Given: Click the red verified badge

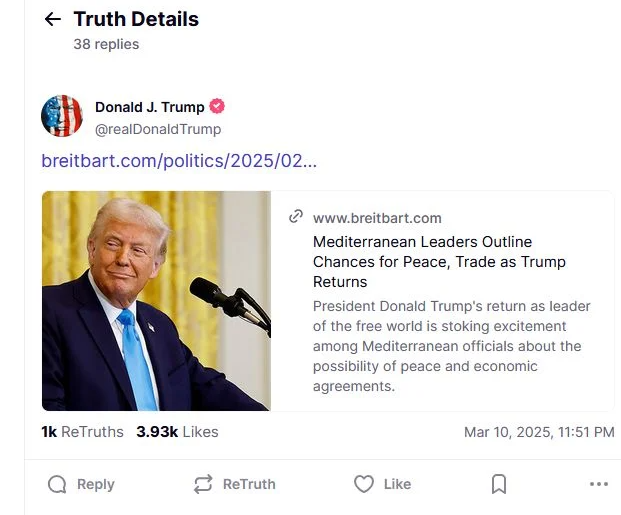Looking at the screenshot, I should click(x=217, y=107).
